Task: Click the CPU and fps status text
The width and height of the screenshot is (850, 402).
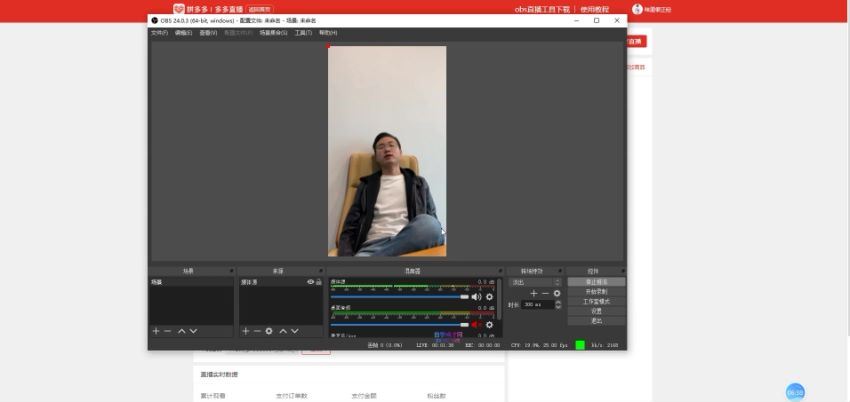Action: tap(539, 345)
